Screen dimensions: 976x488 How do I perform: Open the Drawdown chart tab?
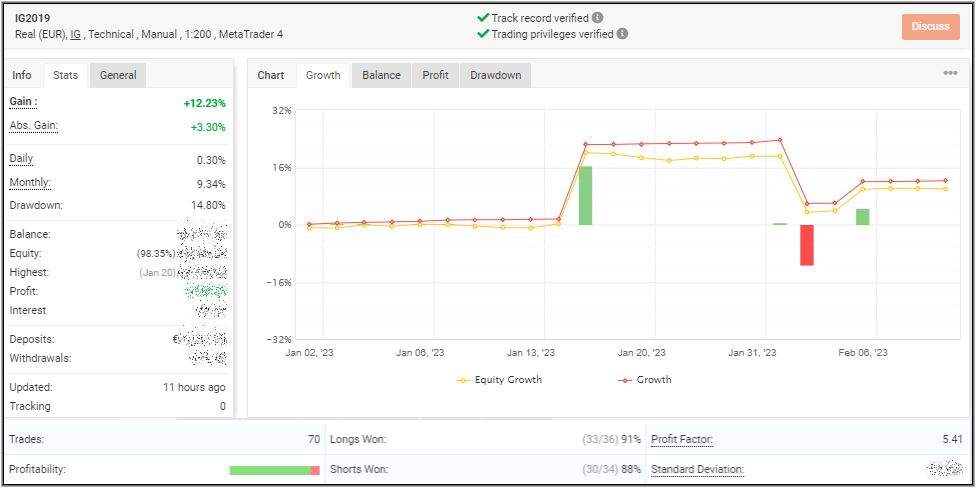pyautogui.click(x=496, y=75)
